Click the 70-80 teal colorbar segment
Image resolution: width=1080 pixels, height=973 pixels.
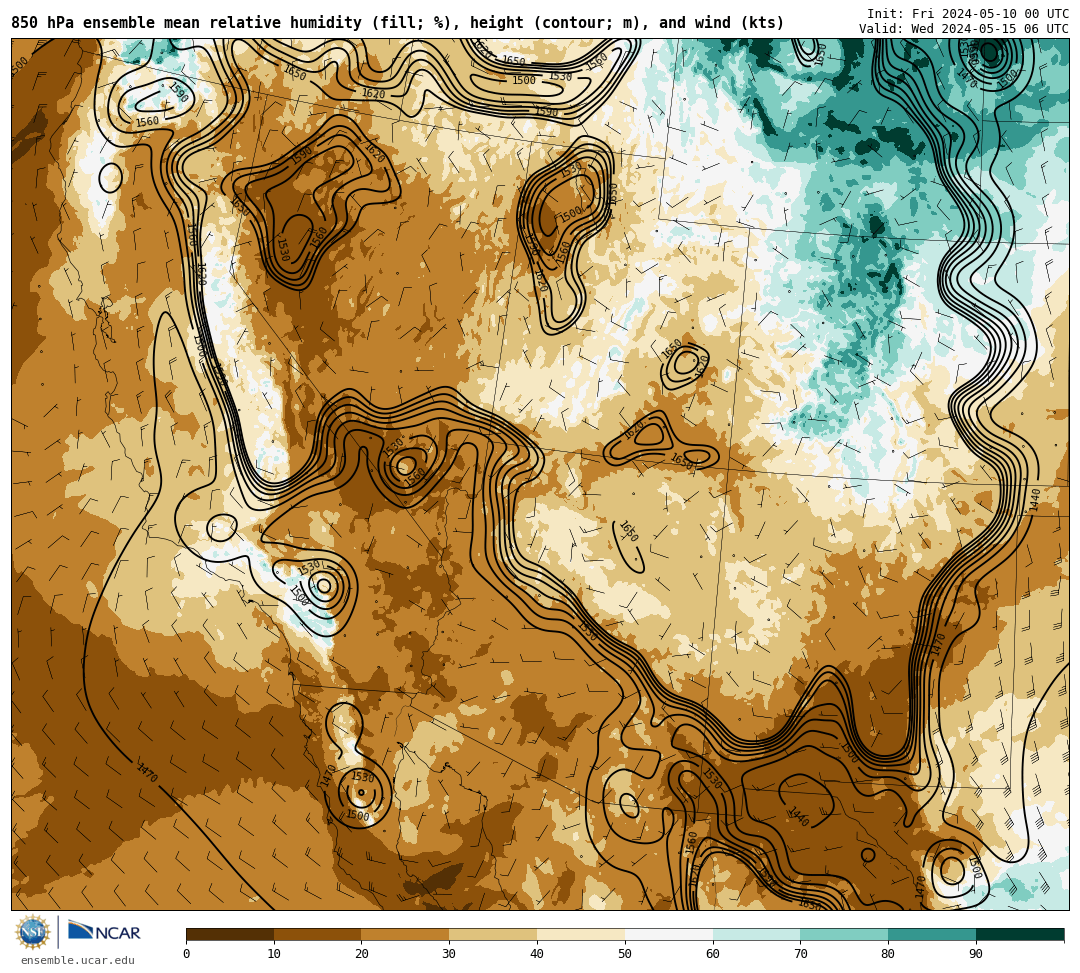844,934
